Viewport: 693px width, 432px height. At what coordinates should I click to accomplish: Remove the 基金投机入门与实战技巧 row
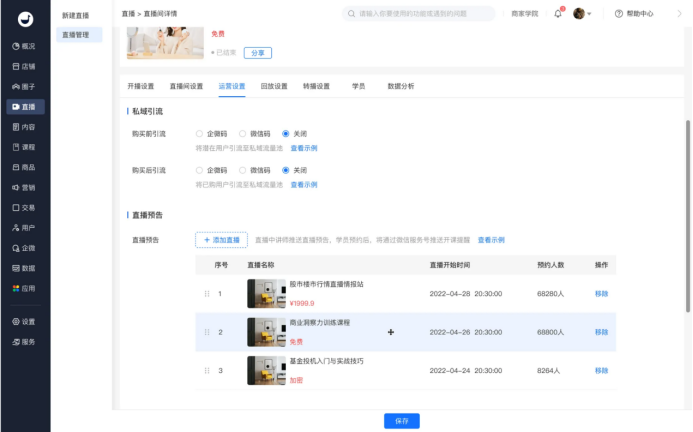coord(602,371)
